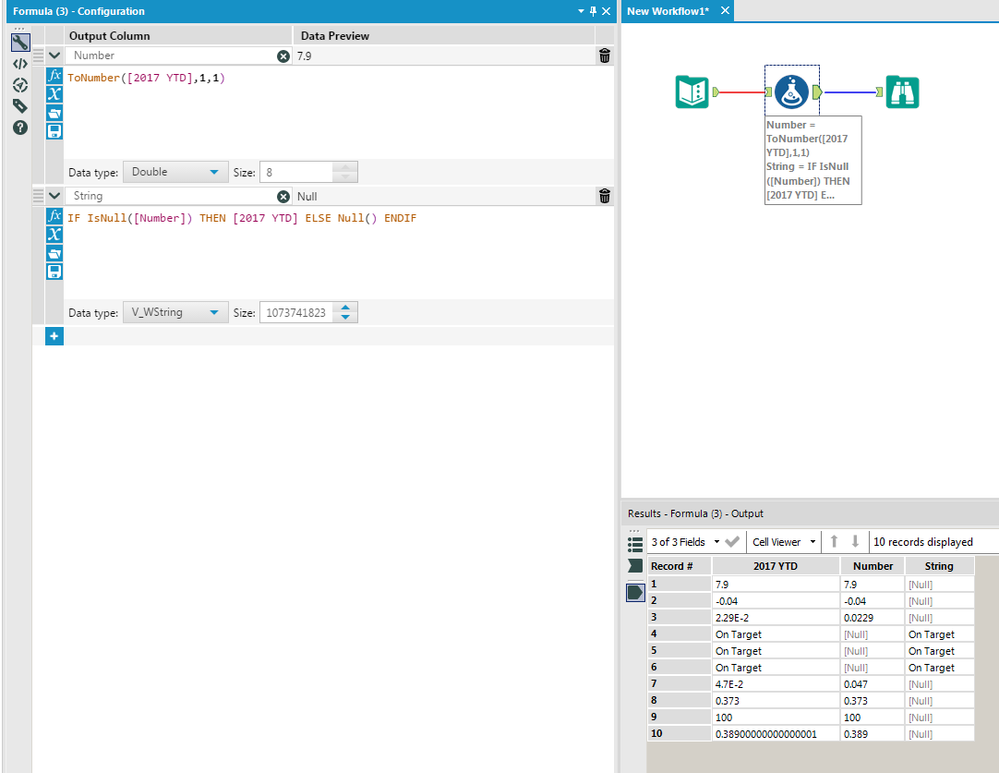Select the Browse tool on canvas
The width and height of the screenshot is (999, 773).
[902, 92]
